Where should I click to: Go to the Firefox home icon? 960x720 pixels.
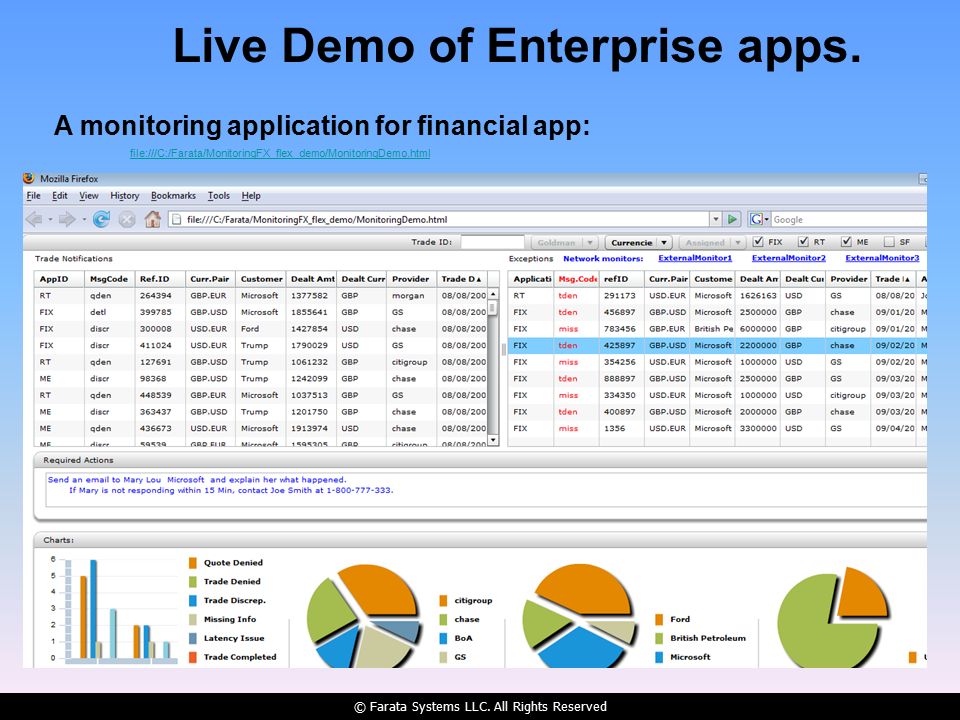tap(152, 219)
